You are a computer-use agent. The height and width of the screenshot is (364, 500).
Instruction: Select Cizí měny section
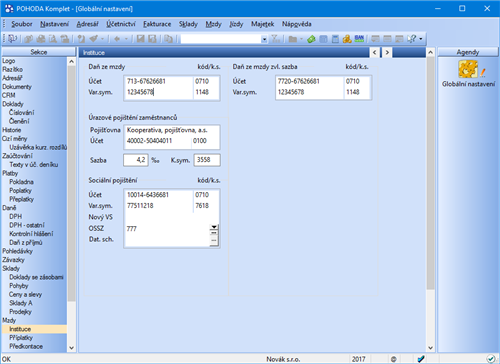15,139
